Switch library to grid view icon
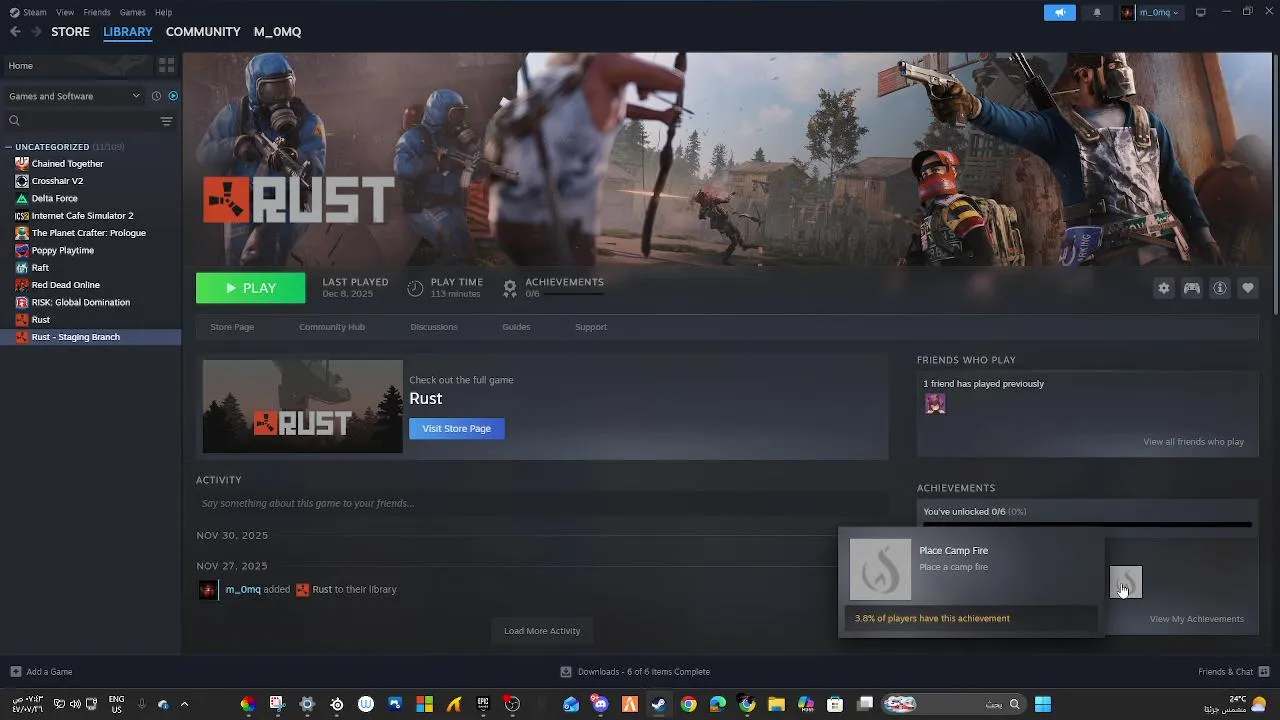The width and height of the screenshot is (1280, 720). (x=167, y=65)
